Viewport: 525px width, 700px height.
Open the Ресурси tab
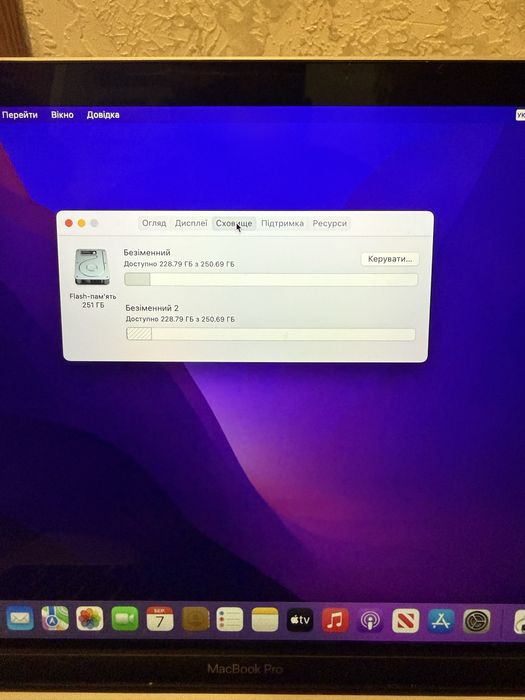329,223
